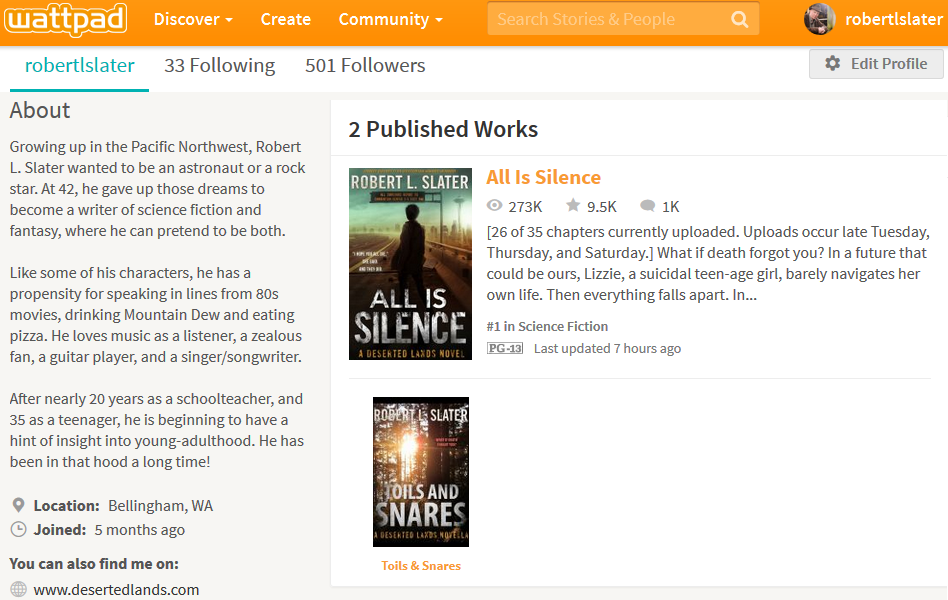Click the '5 months ago' joined text
Image resolution: width=948 pixels, height=600 pixels.
[x=140, y=530]
